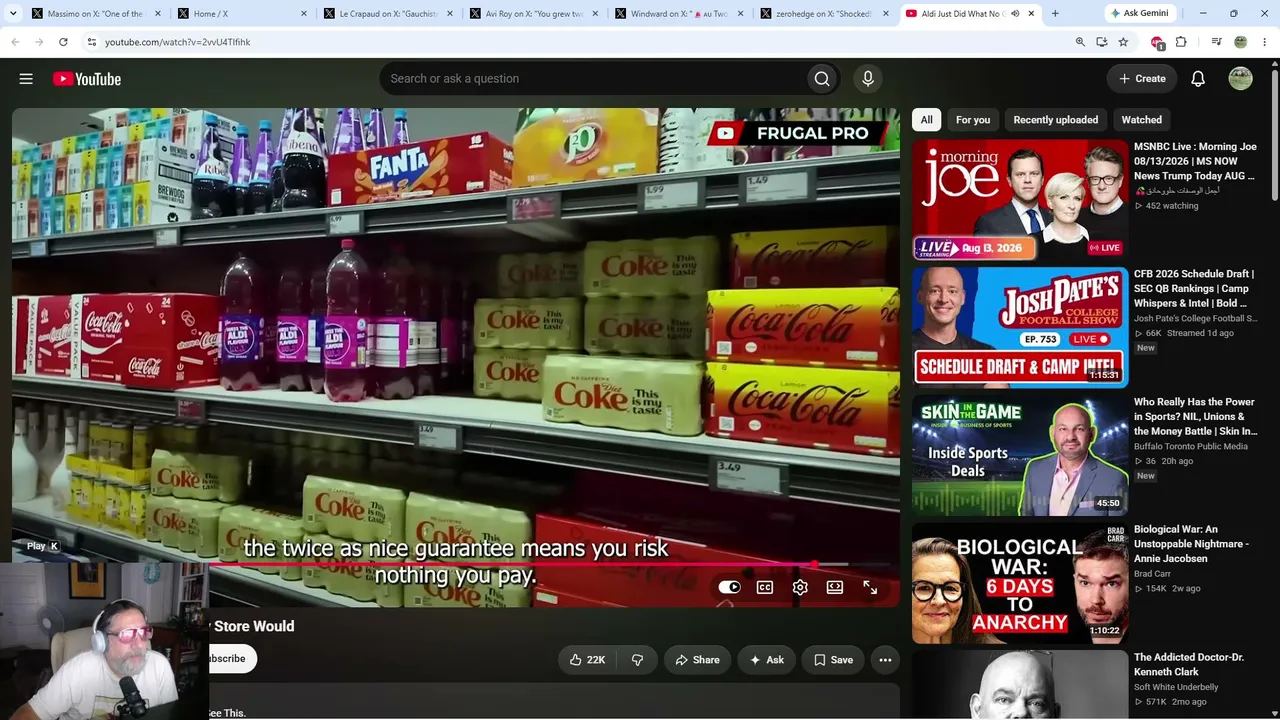The width and height of the screenshot is (1280, 720).
Task: Click the Ask Gemini button
Action: (1138, 14)
